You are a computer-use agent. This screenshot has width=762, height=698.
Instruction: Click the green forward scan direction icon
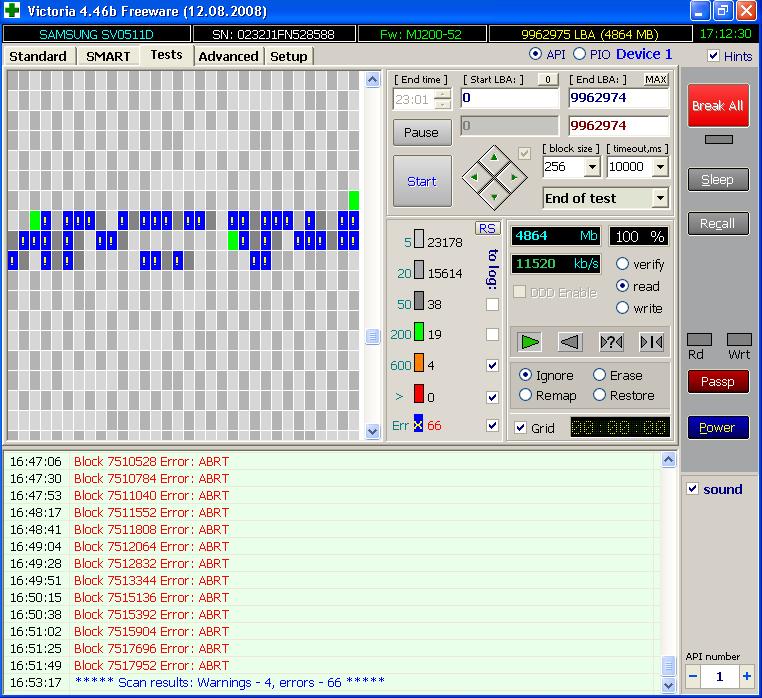click(530, 342)
